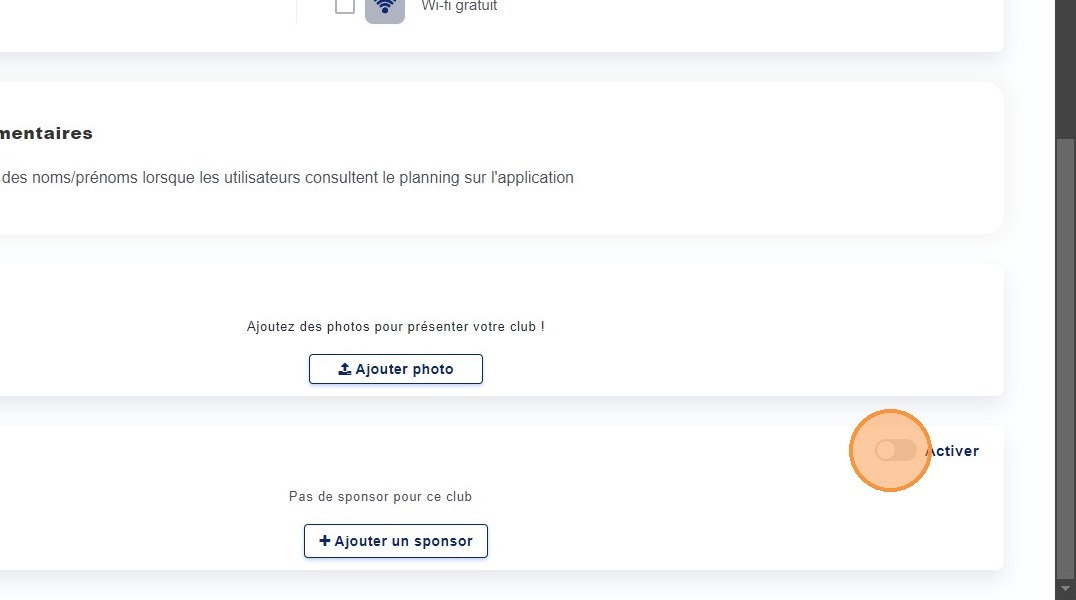
Task: Enable the sponsor Activer toggle switch
Action: [895, 451]
